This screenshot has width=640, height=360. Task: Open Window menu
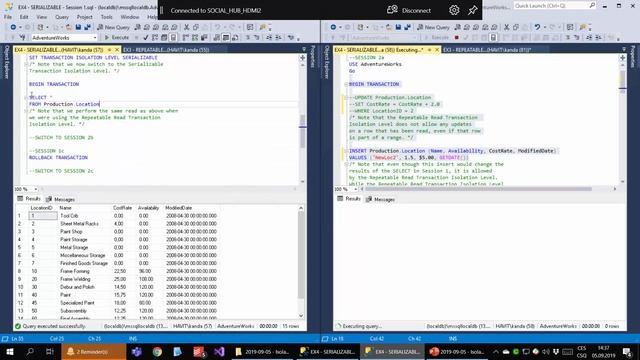[x=130, y=17]
